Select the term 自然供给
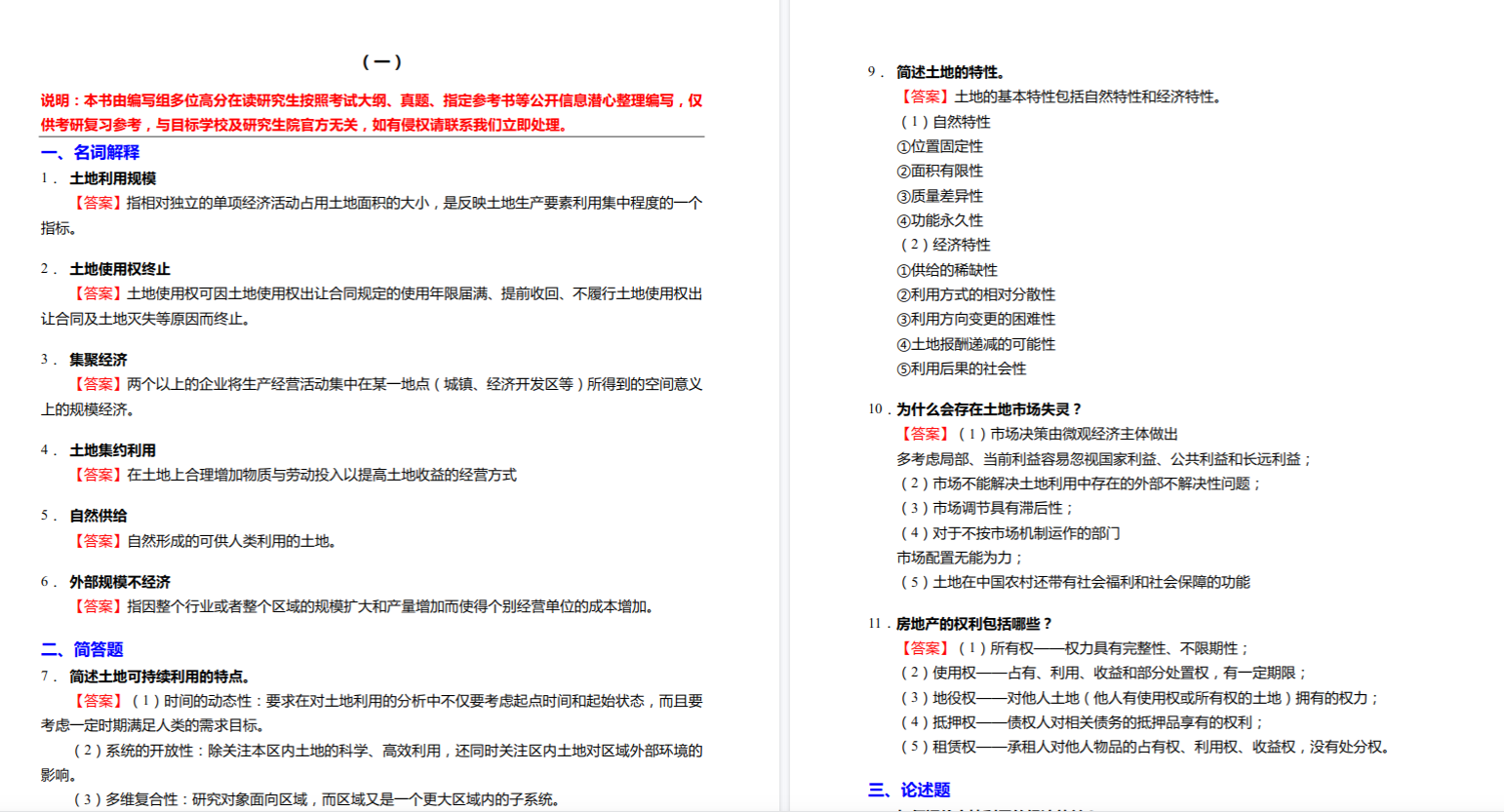Viewport: 1504px width, 812px height. pos(98,516)
